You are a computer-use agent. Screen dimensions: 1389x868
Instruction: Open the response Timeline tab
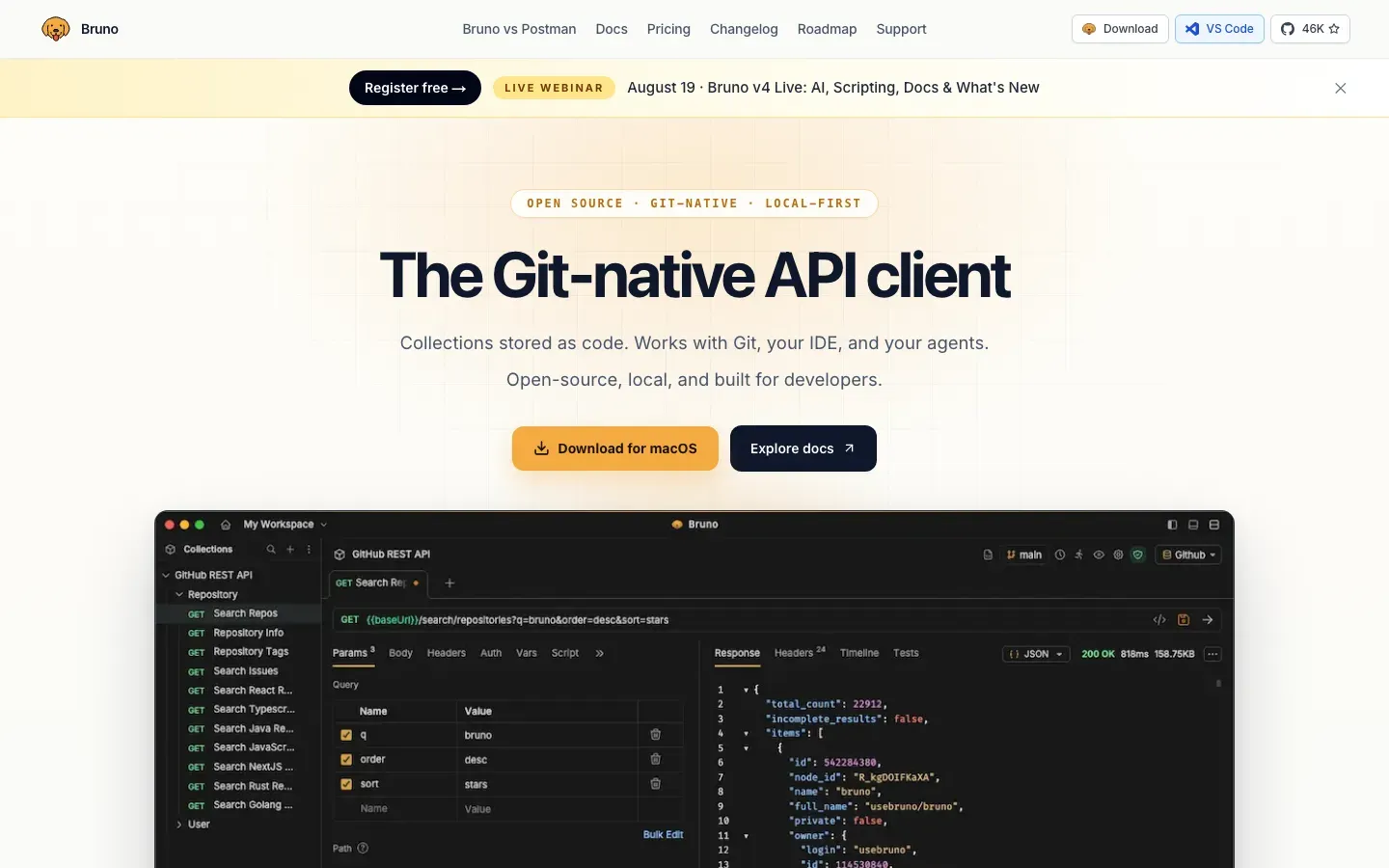pos(859,653)
